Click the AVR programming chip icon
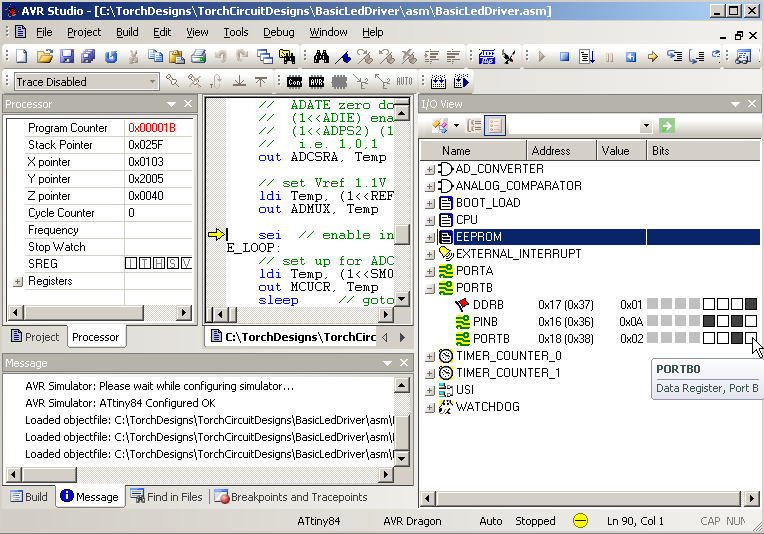The image size is (764, 534). [x=317, y=82]
